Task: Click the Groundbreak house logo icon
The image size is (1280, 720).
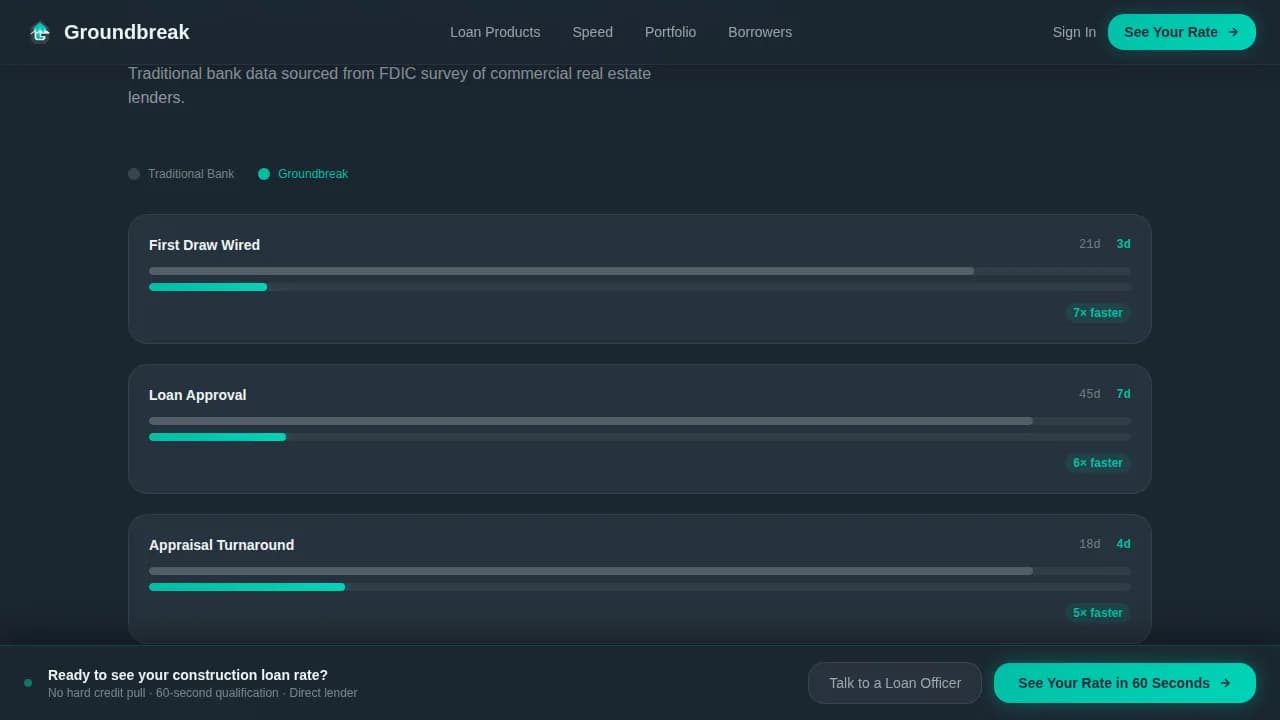Action: coord(40,31)
